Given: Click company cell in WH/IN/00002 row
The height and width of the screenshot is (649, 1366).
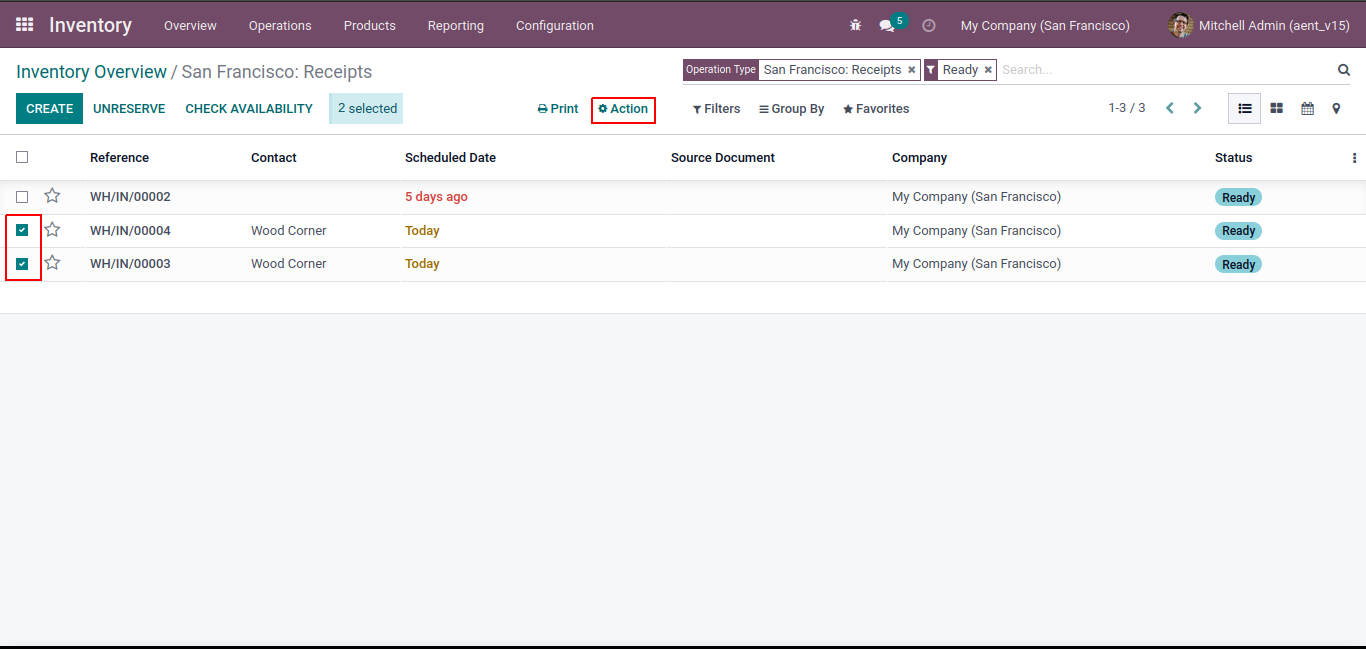Looking at the screenshot, I should coord(976,197).
